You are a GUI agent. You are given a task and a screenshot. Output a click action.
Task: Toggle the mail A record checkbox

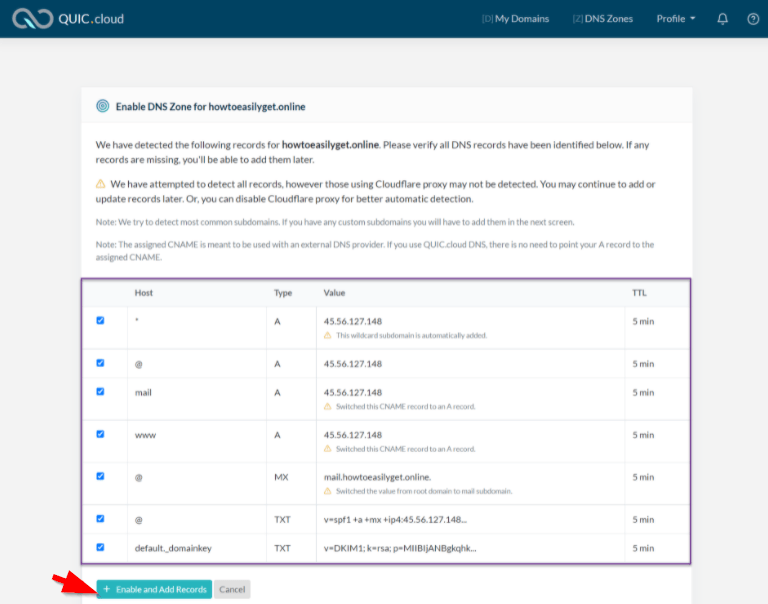100,392
